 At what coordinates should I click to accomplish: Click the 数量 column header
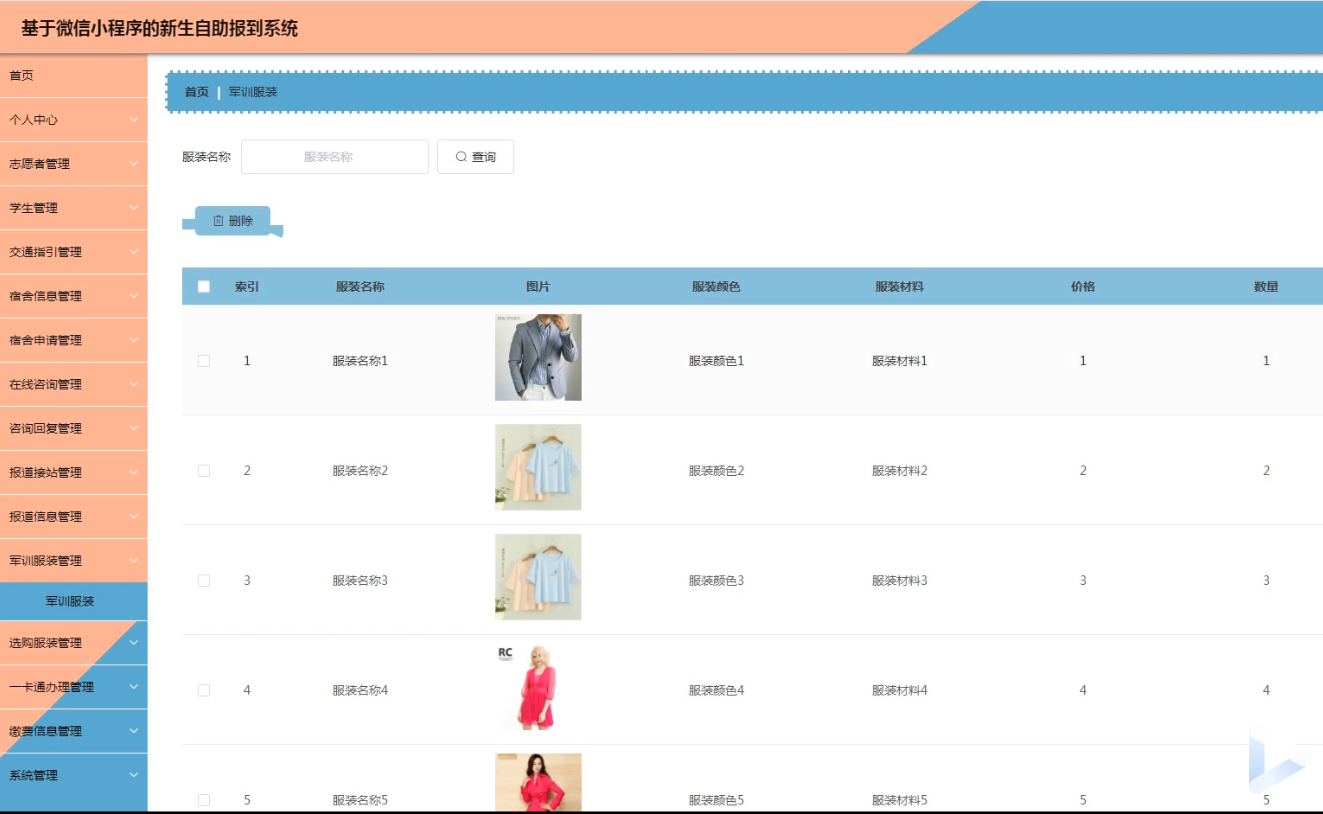[x=1266, y=287]
